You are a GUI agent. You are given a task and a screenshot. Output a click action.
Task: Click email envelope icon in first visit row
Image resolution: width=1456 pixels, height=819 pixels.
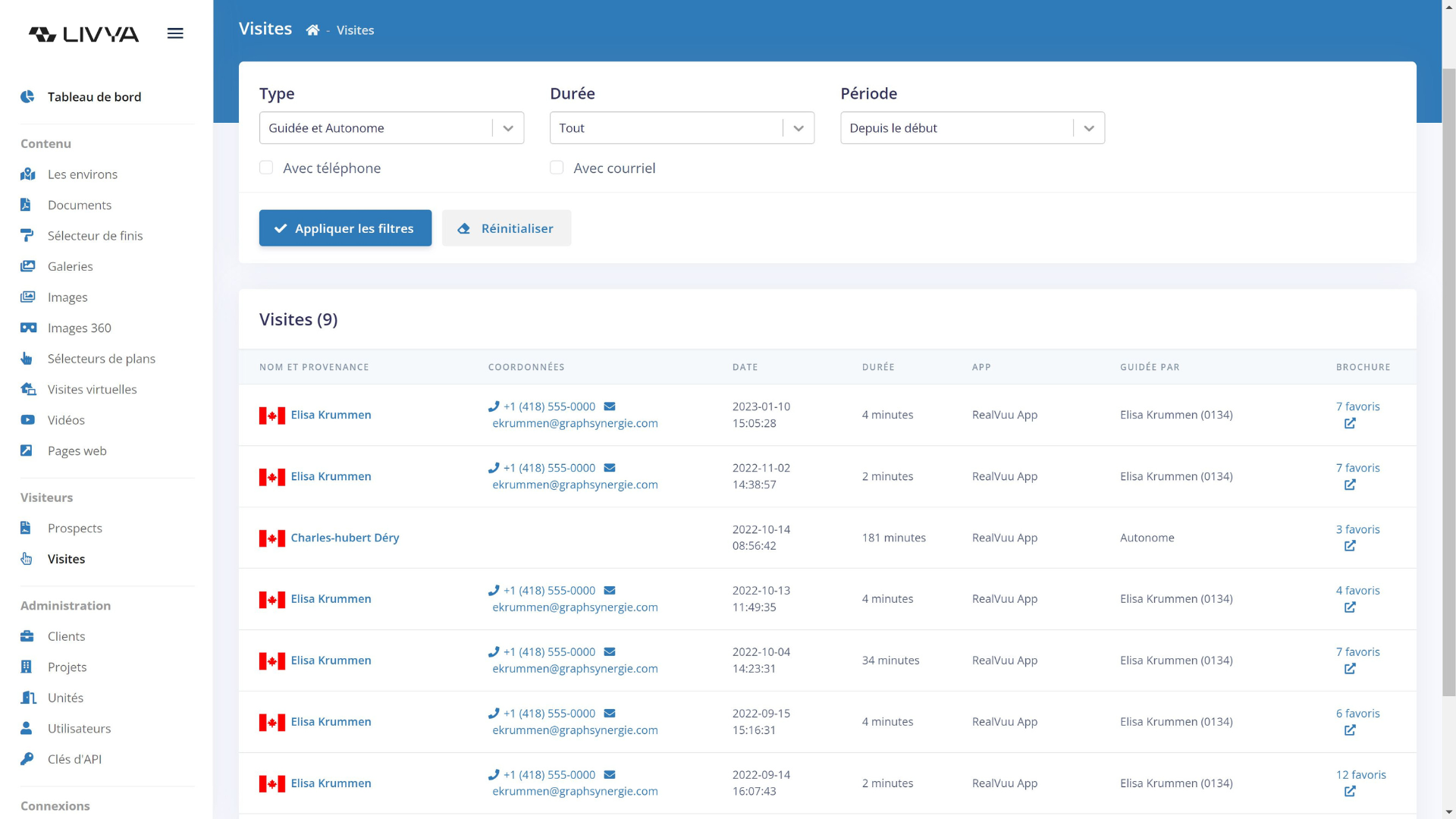click(x=610, y=406)
